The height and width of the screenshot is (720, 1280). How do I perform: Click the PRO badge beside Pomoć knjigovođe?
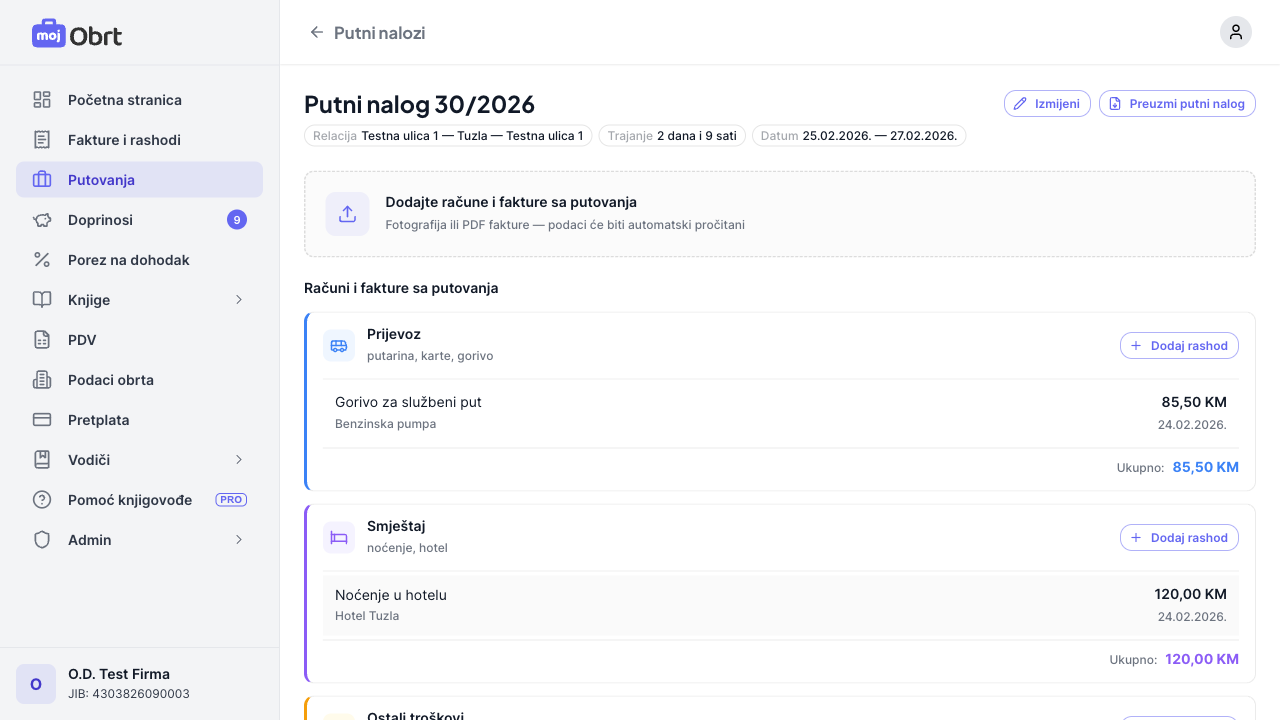[231, 500]
